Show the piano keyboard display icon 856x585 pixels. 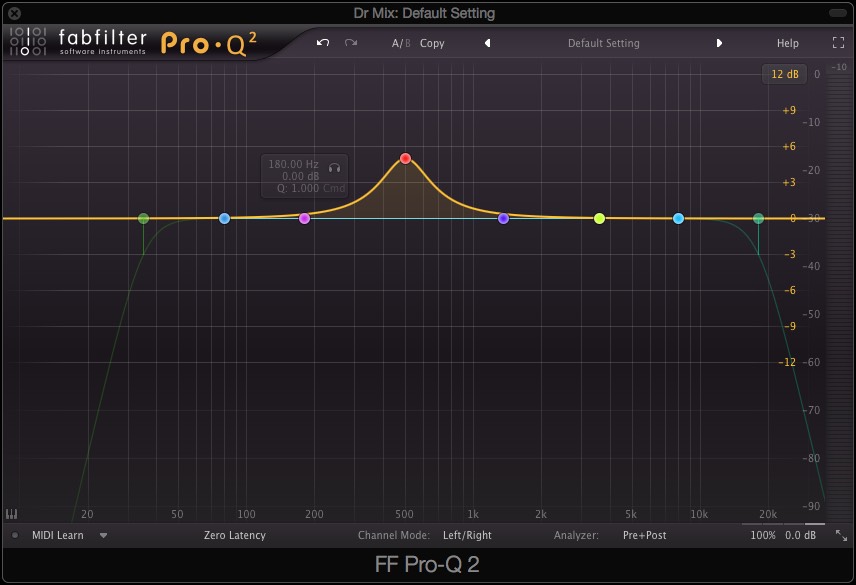[11, 514]
